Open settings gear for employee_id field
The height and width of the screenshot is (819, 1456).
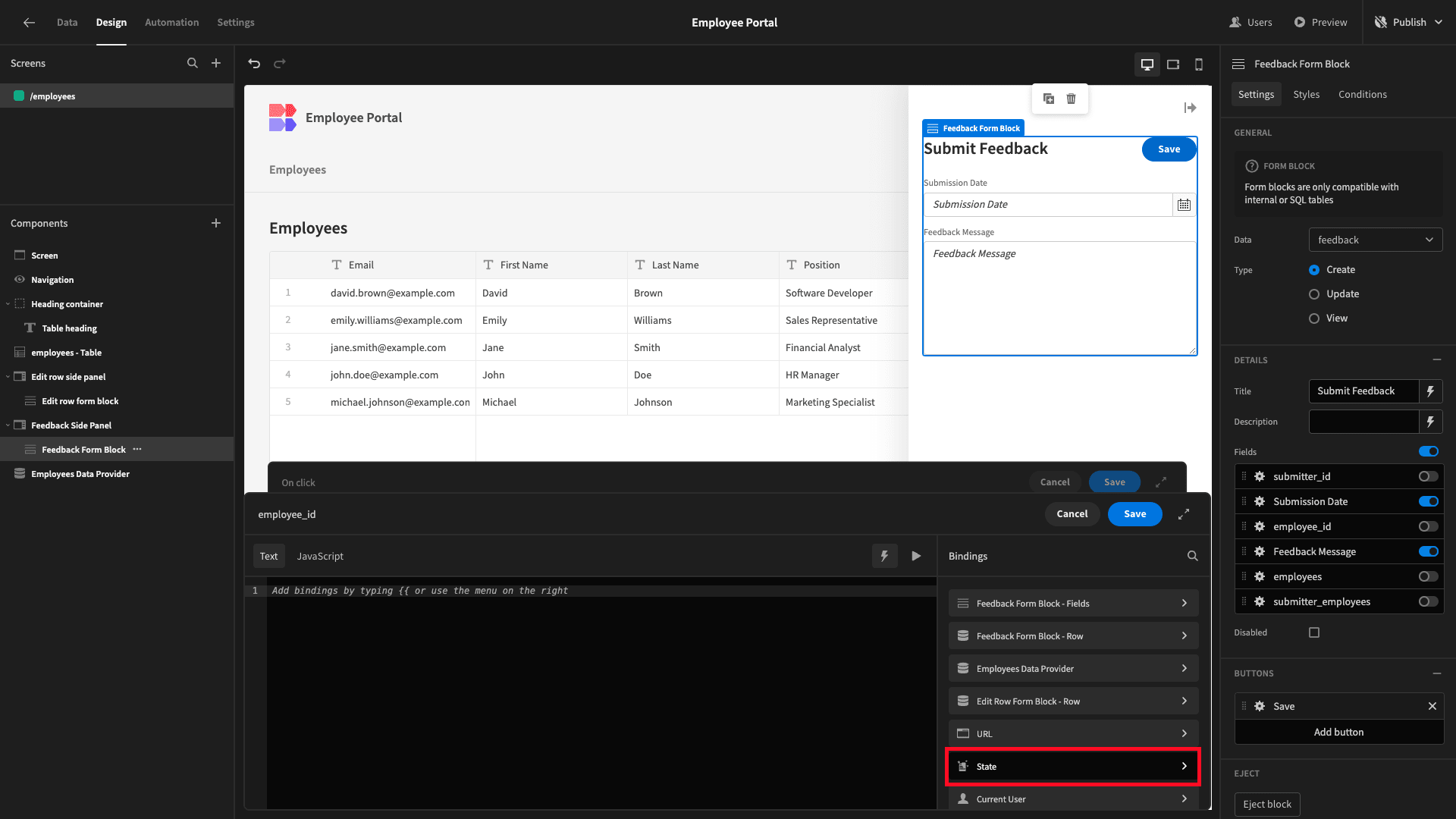1260,526
